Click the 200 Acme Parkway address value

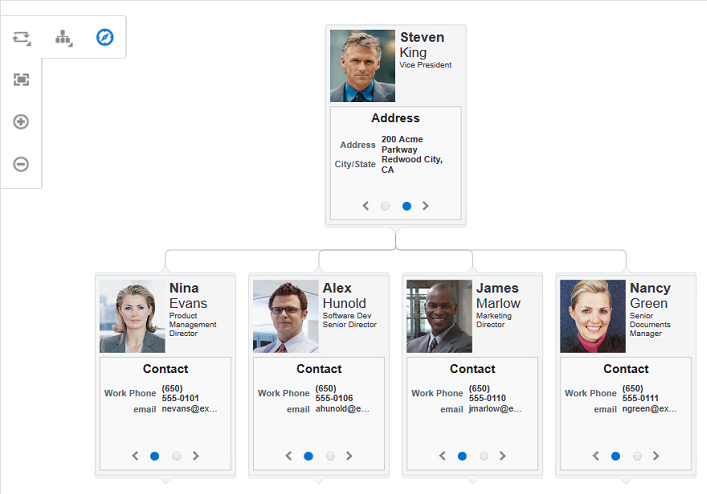402,144
